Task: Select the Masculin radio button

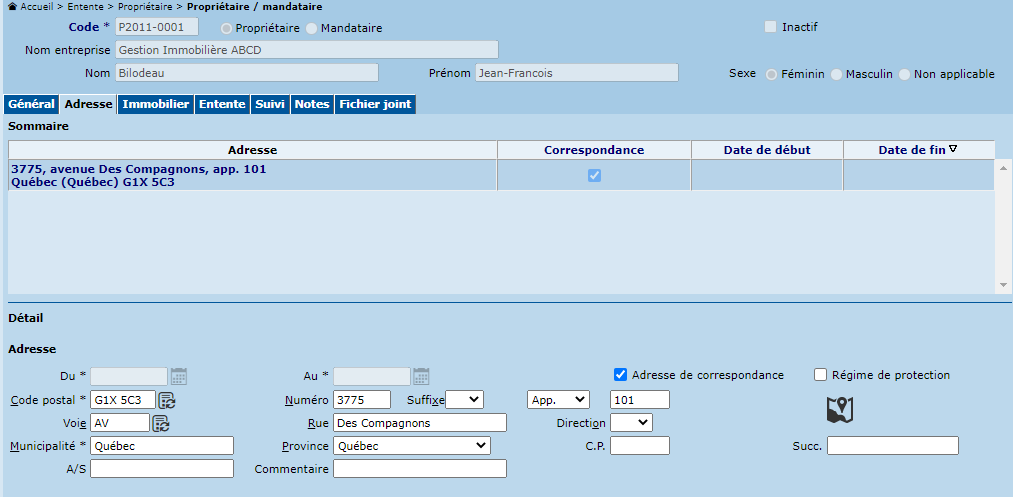Action: (x=838, y=74)
